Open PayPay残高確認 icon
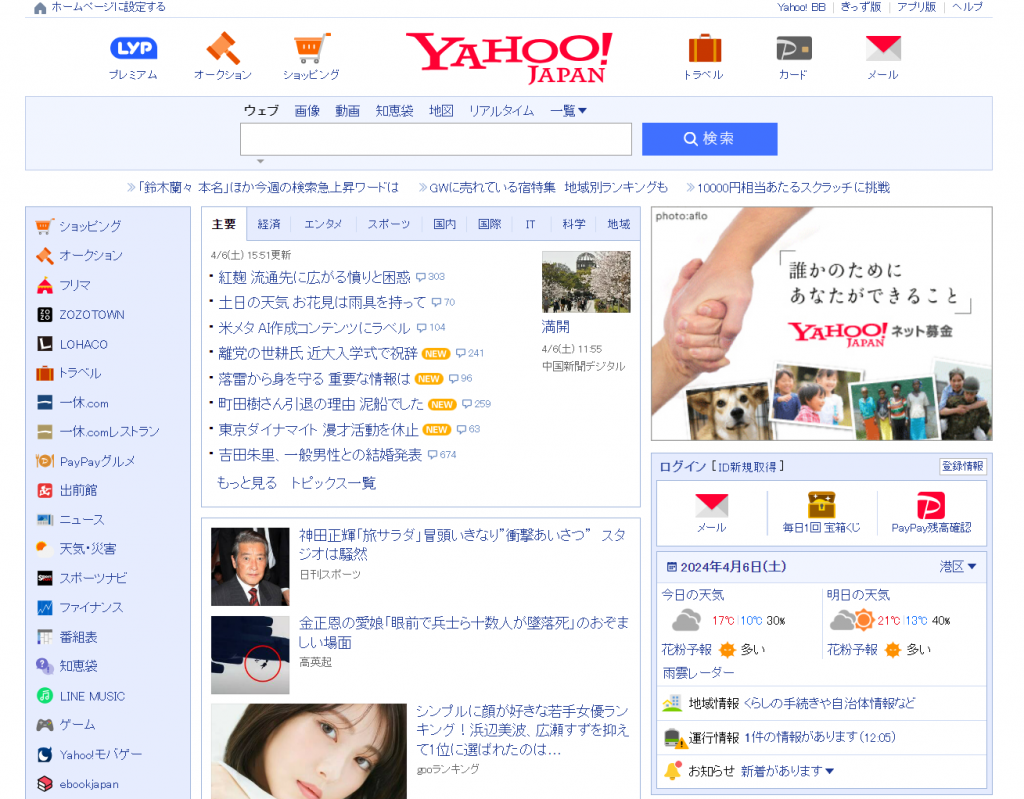 pyautogui.click(x=931, y=505)
